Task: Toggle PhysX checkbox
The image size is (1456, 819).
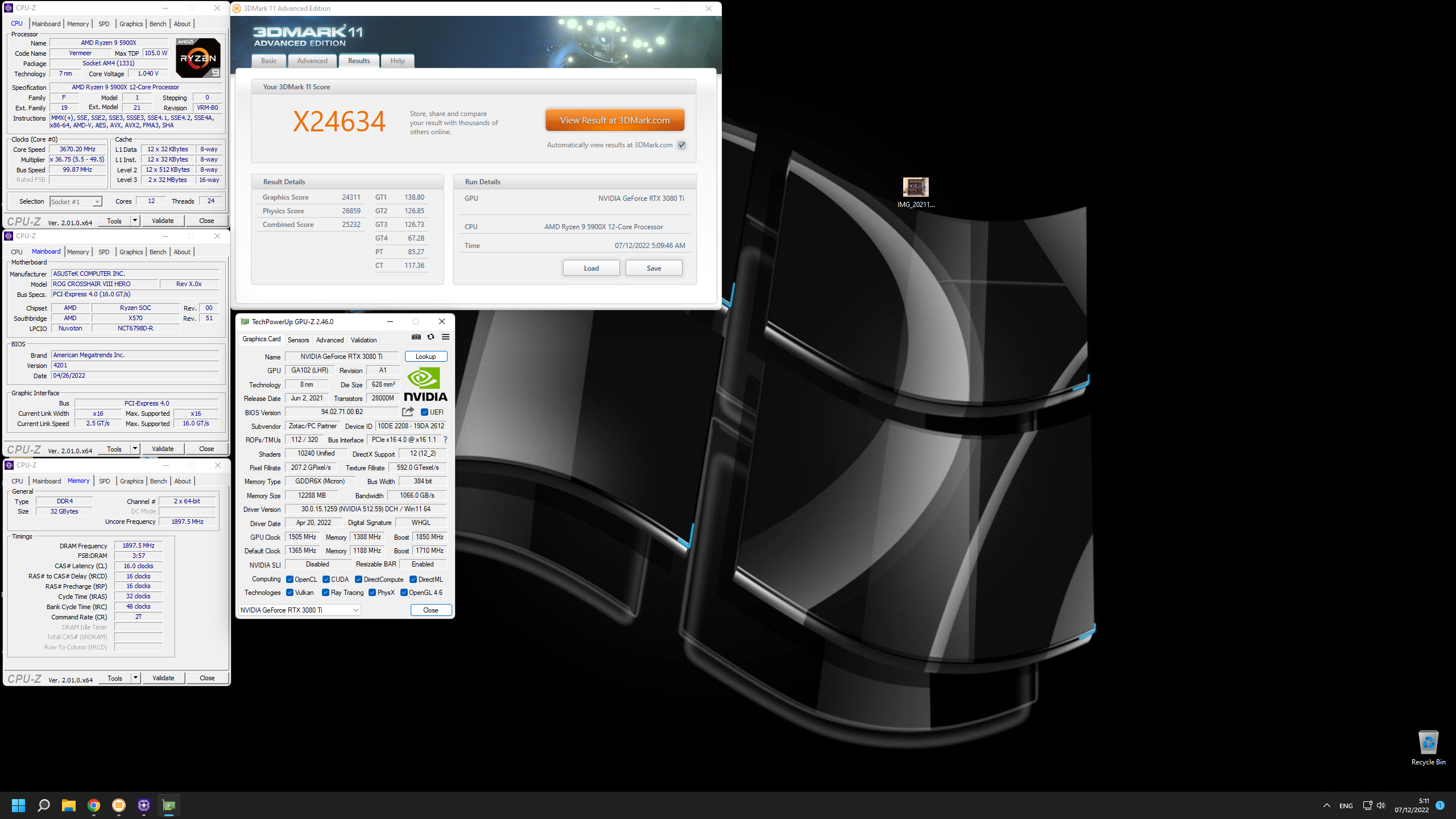Action: [372, 593]
